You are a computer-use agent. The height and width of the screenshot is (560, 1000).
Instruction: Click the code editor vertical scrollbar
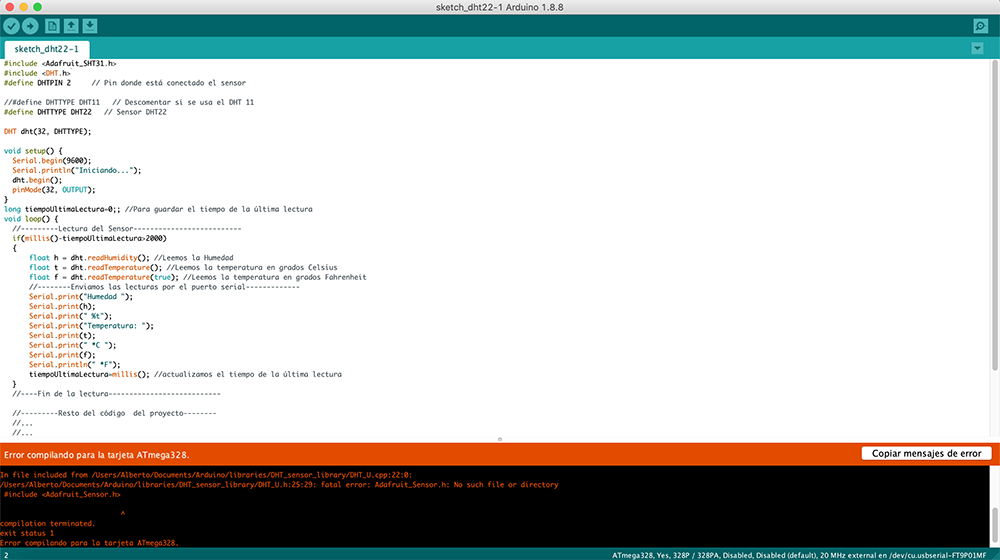995,216
